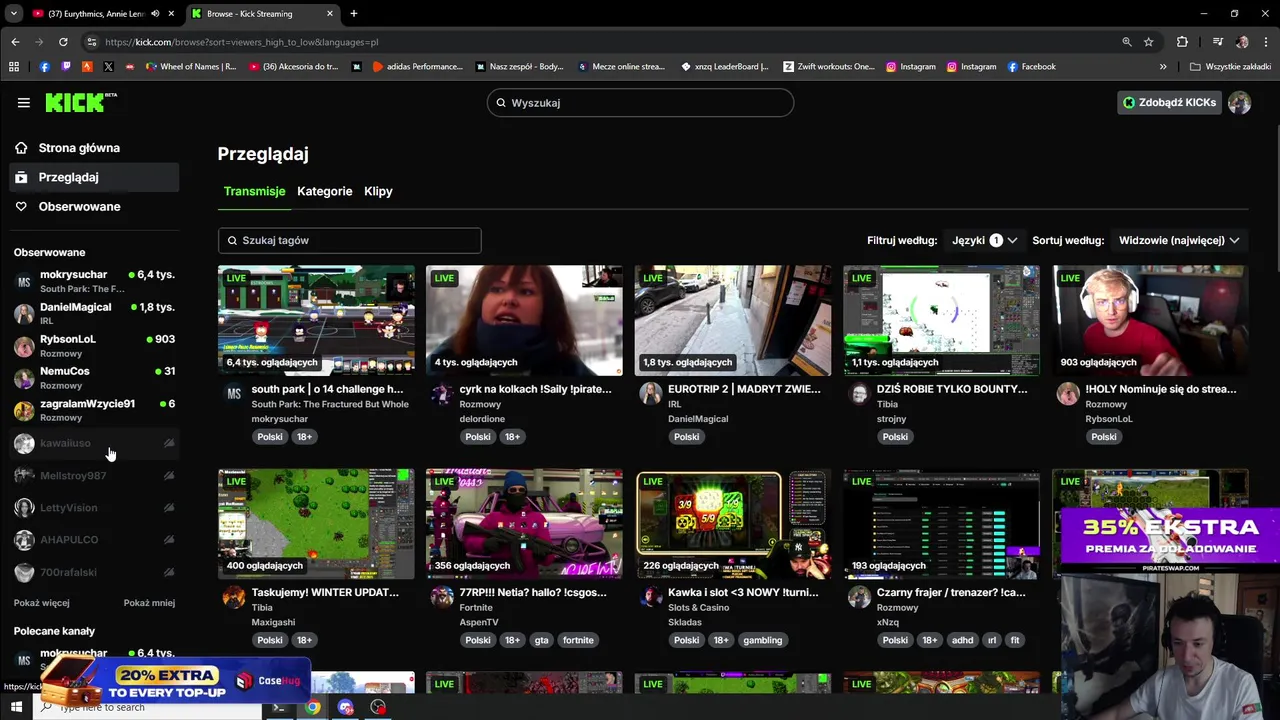Click Maxigashi avatar under Taskujemy stream

(x=234, y=597)
